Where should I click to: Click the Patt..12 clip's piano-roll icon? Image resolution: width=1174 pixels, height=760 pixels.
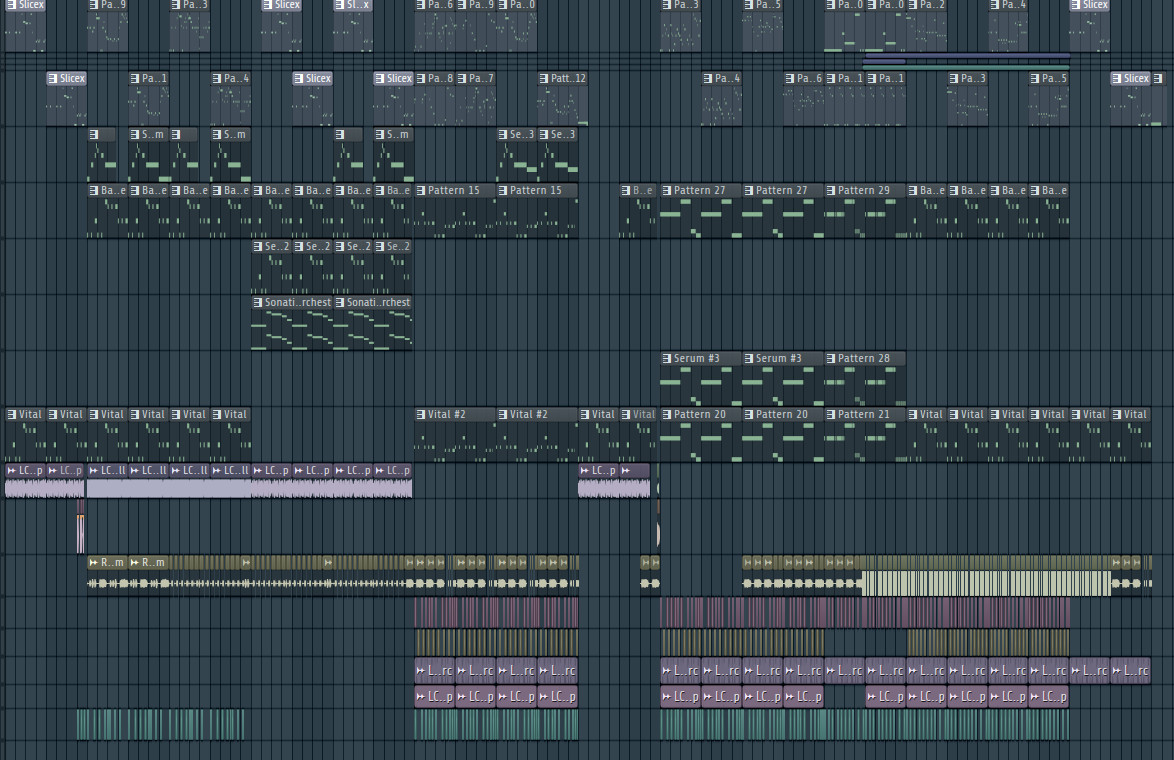pos(544,78)
